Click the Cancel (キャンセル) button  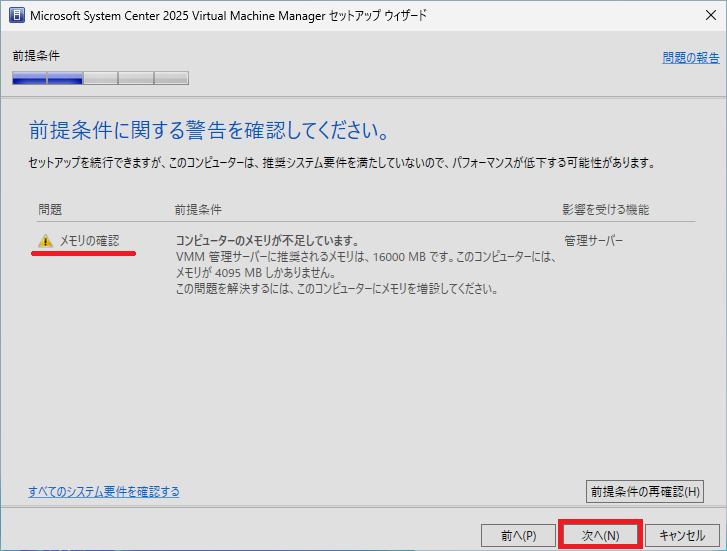point(682,535)
